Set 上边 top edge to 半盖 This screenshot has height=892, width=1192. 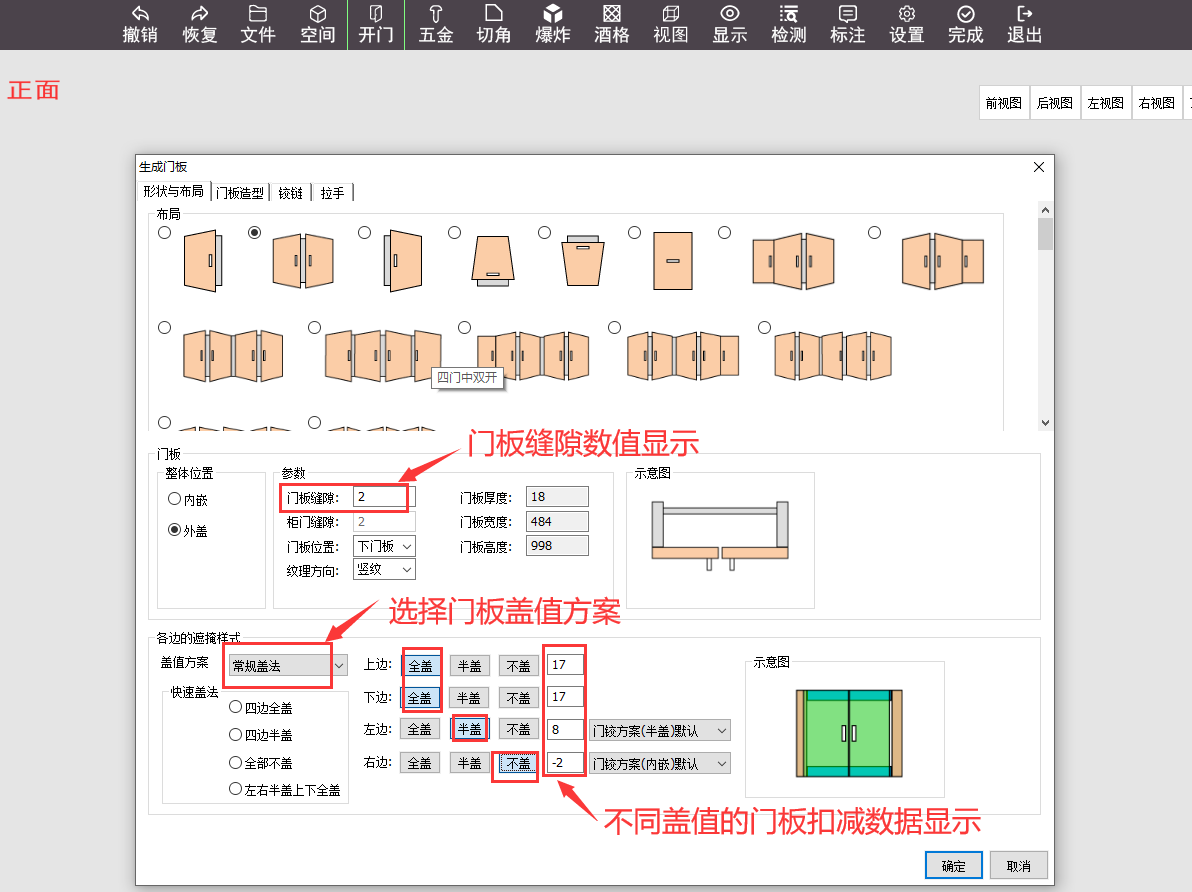click(x=470, y=665)
